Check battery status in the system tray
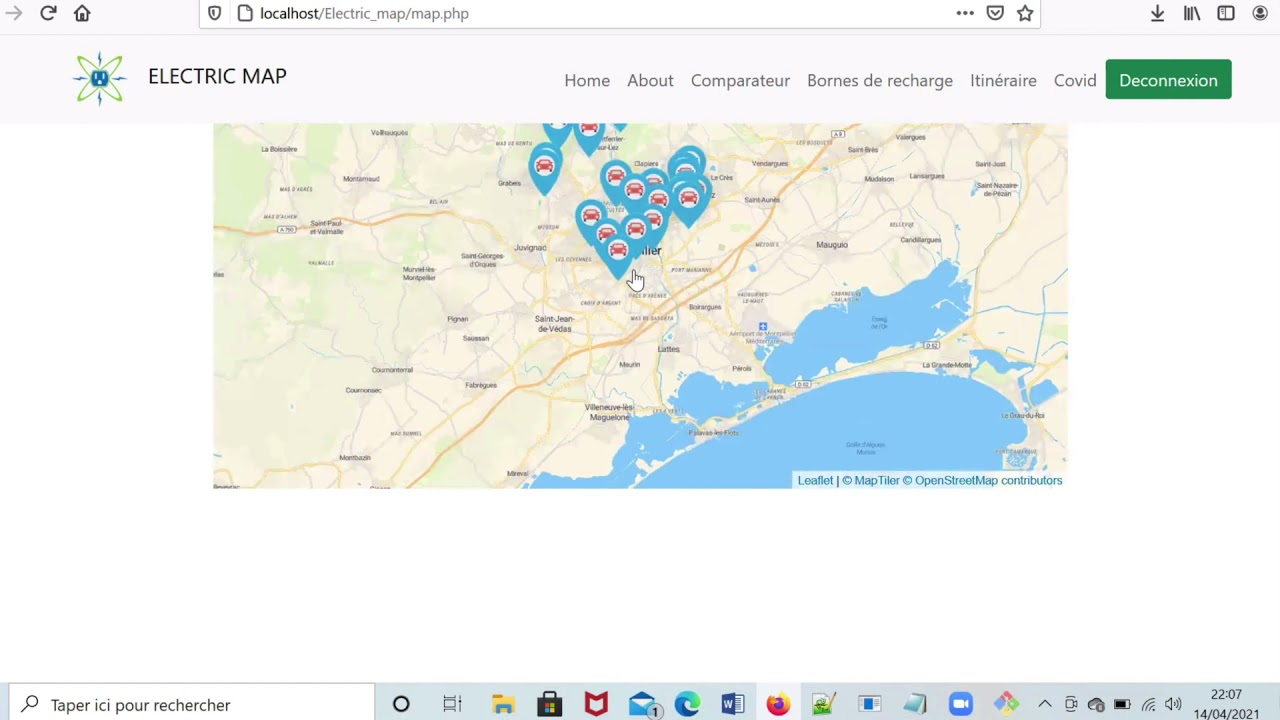 click(x=1122, y=704)
